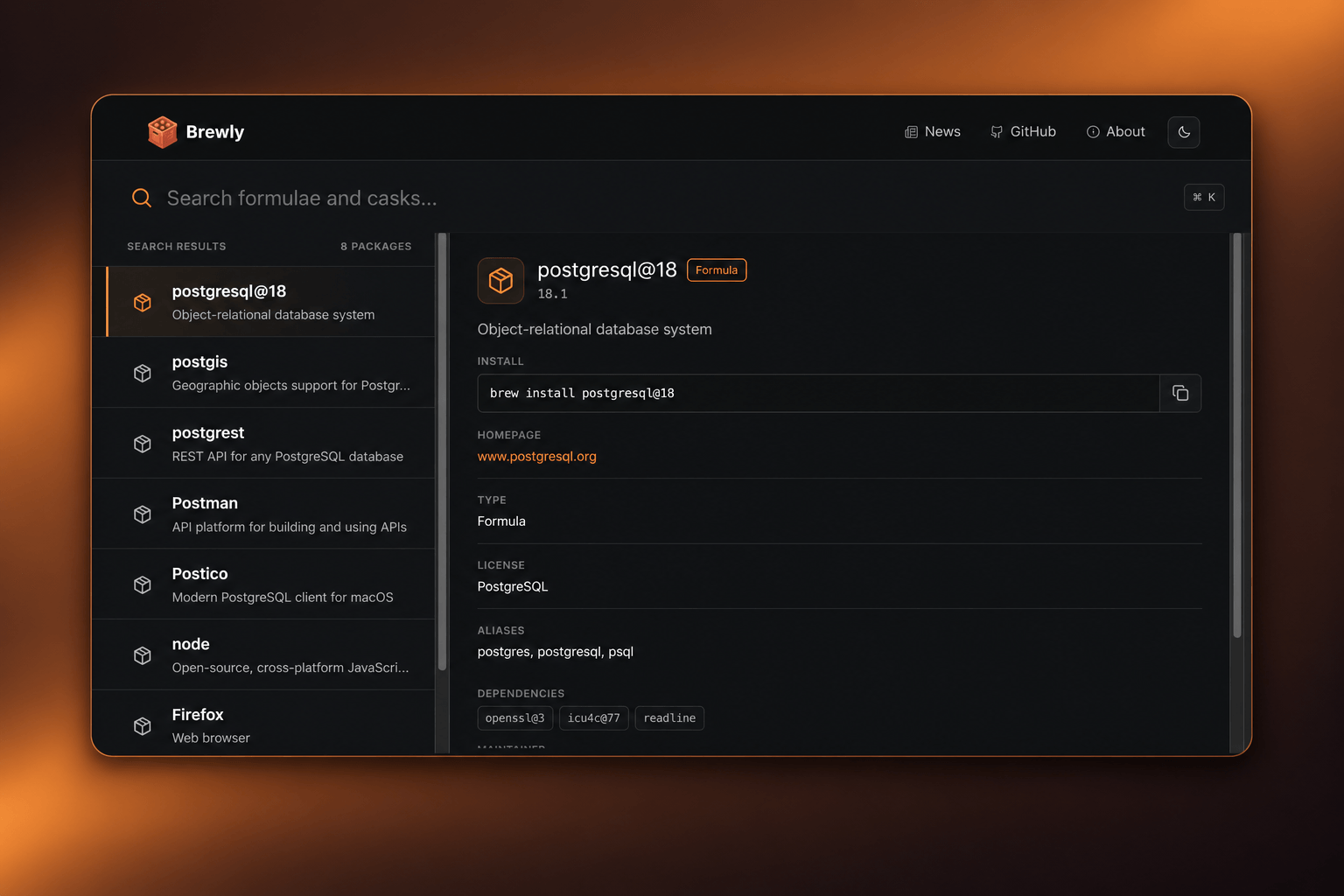The height and width of the screenshot is (896, 1344).
Task: Click the package icon beside postgis
Action: click(x=143, y=374)
